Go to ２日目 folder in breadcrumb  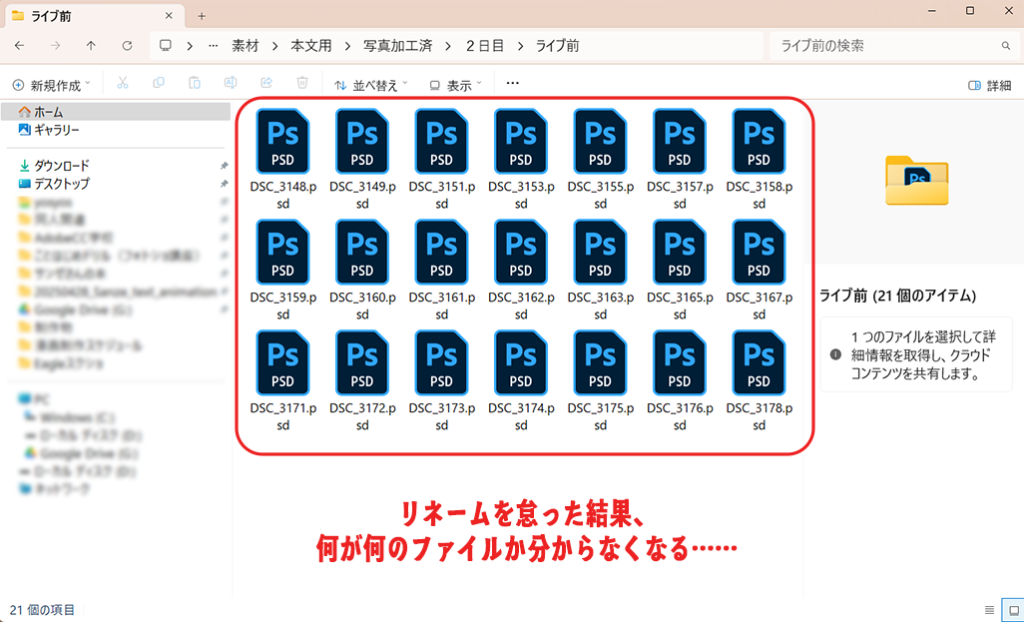[x=485, y=46]
